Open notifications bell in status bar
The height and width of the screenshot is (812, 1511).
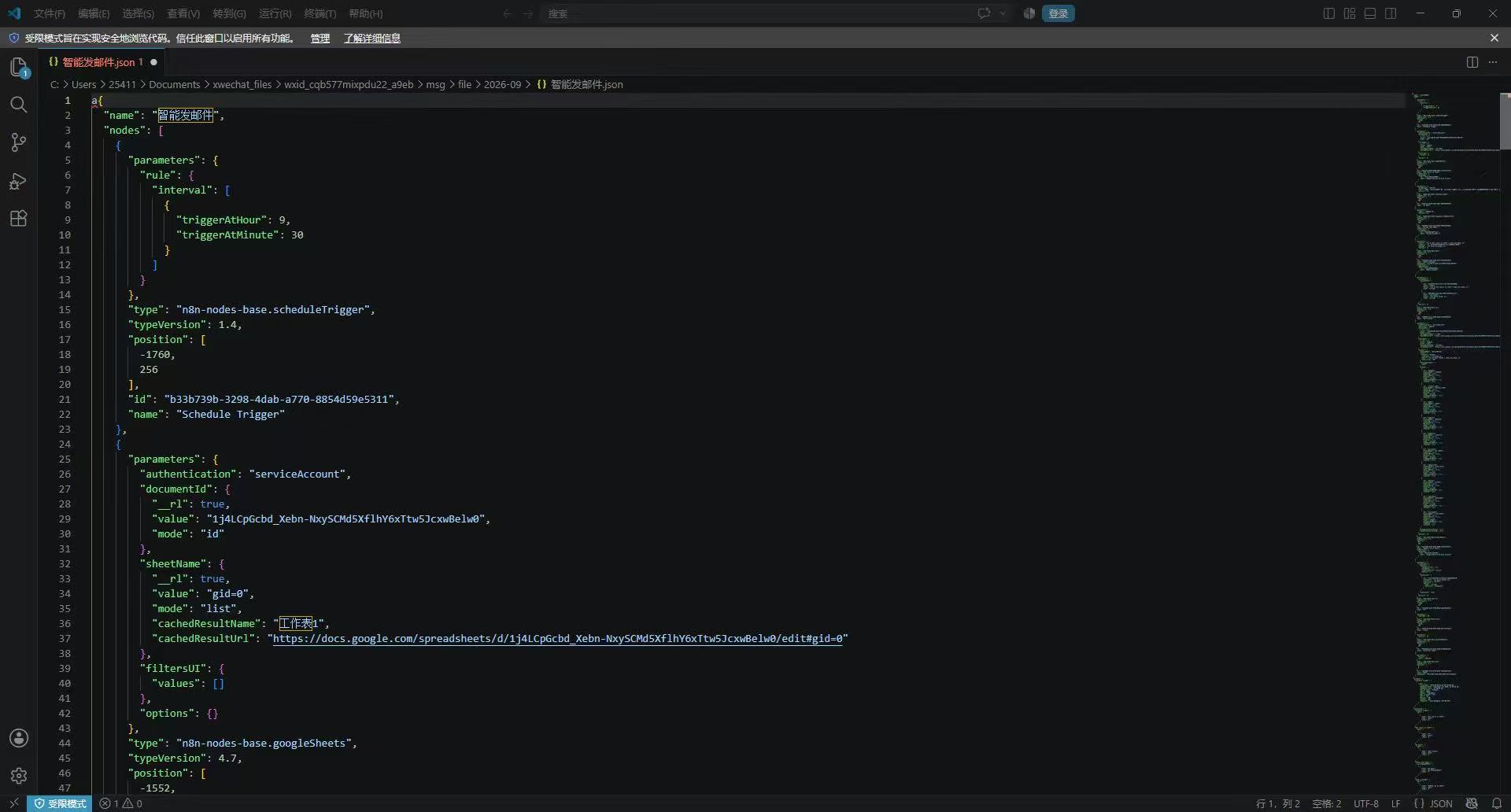[x=1497, y=803]
